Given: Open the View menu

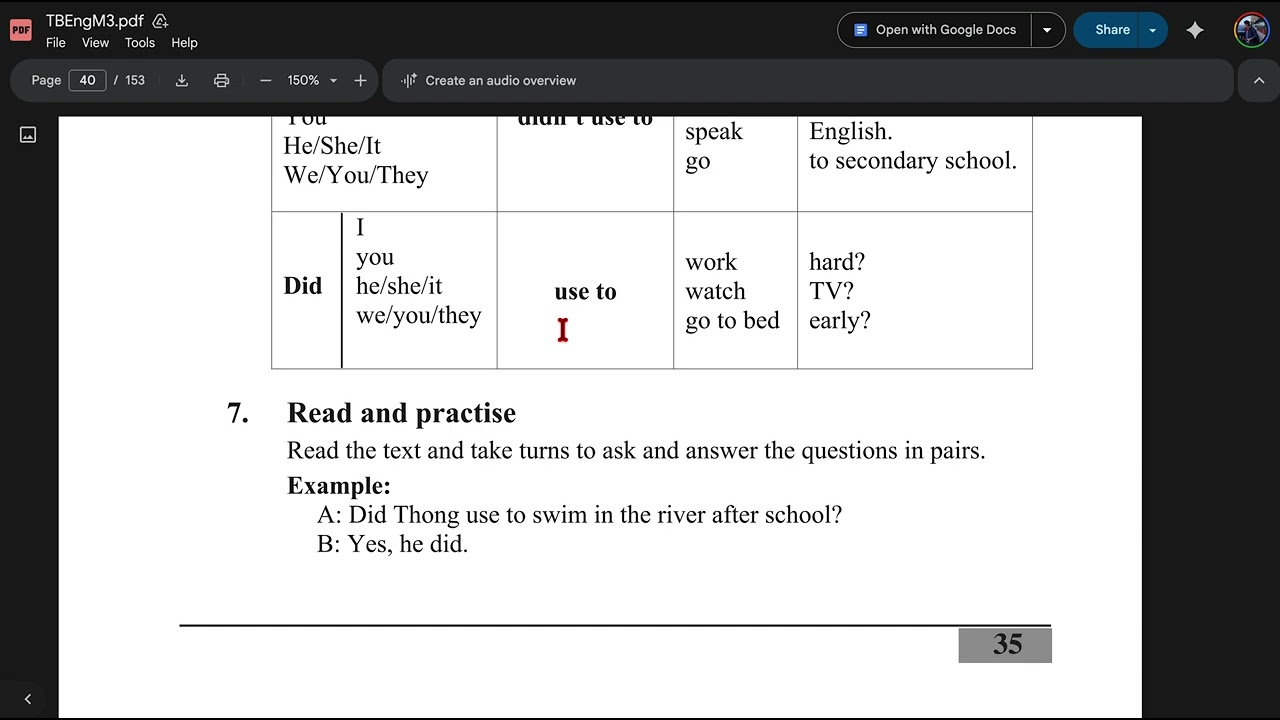Looking at the screenshot, I should [95, 43].
